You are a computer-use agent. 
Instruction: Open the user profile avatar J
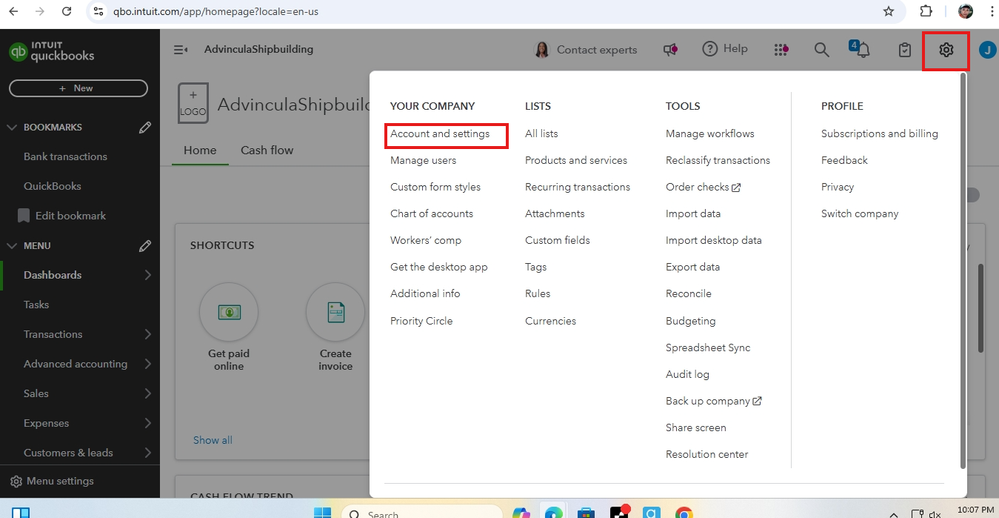(x=988, y=50)
